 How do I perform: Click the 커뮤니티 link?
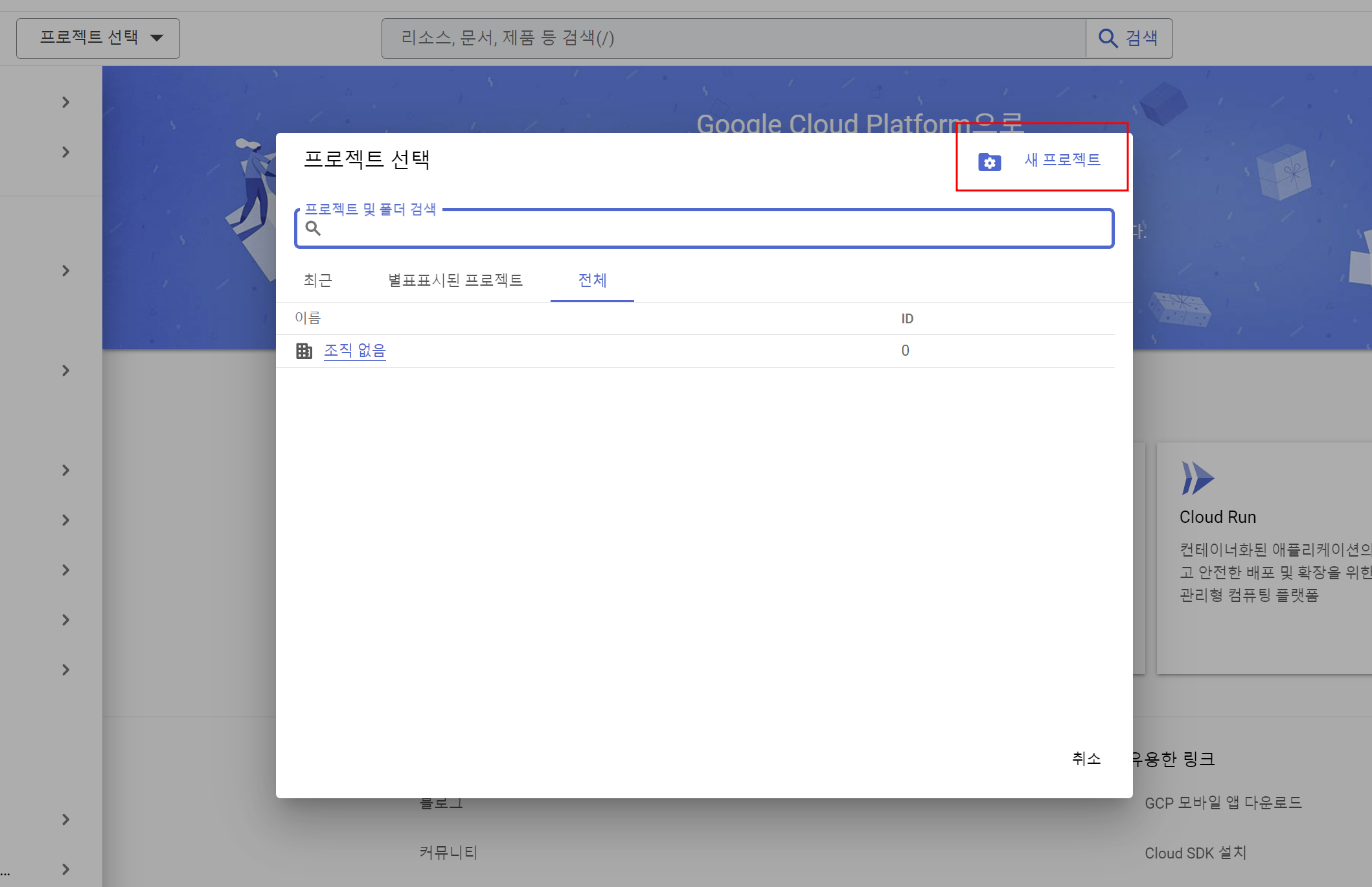pyautogui.click(x=448, y=852)
